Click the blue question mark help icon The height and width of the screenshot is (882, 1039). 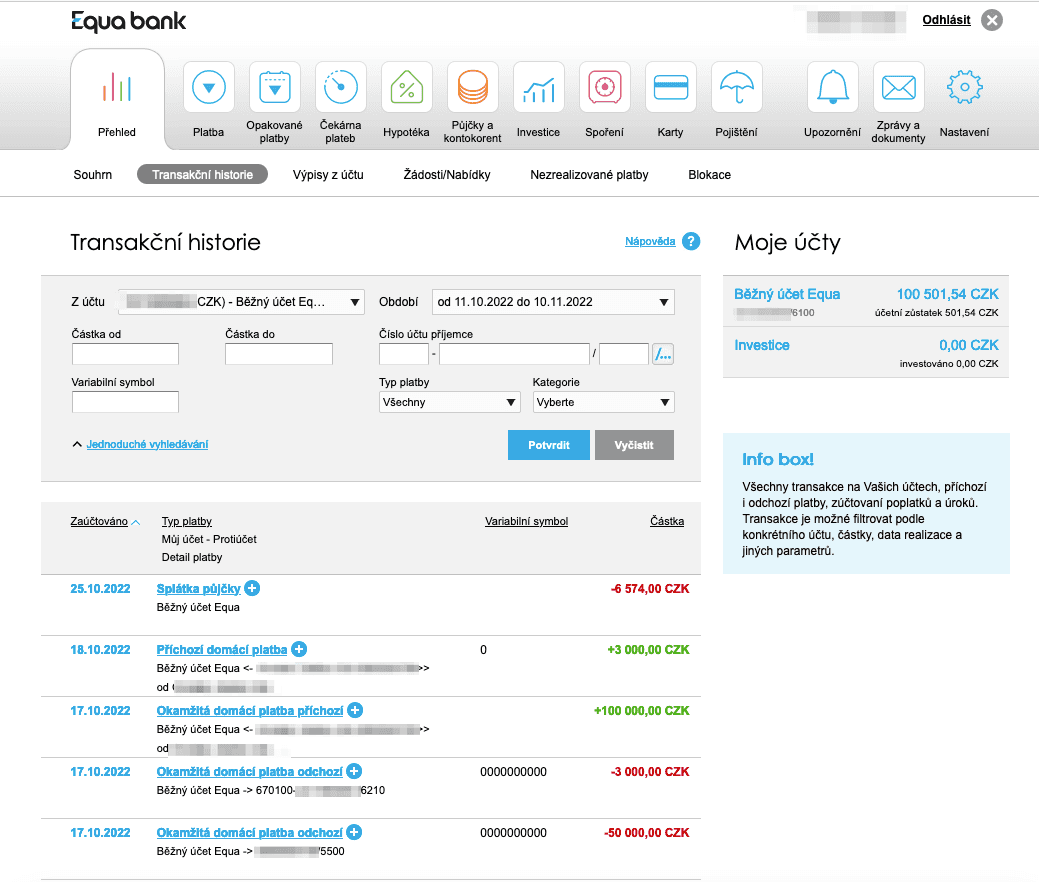point(691,241)
